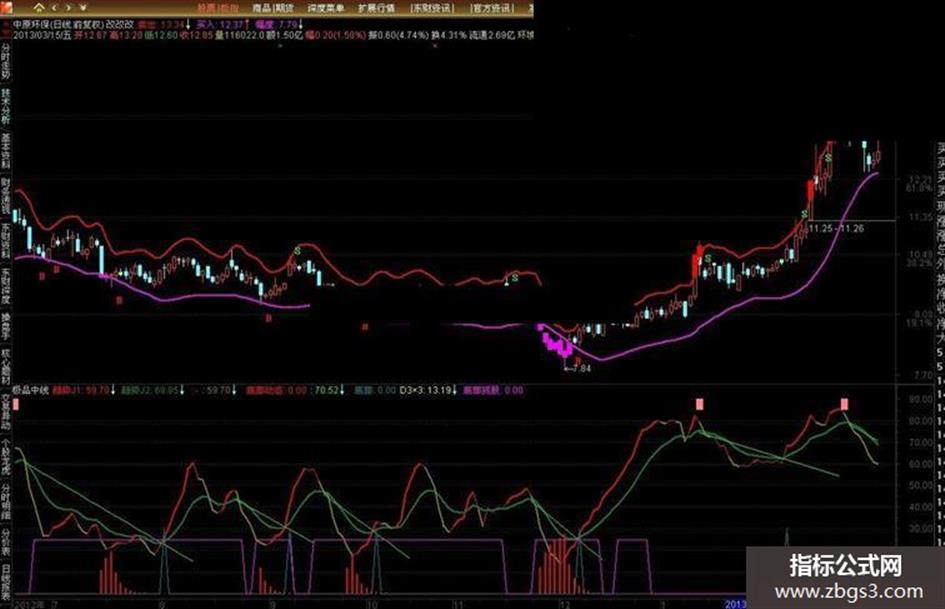The height and width of the screenshot is (609, 945).
Task: Go forward using the right arrow icon
Action: [x=68, y=8]
